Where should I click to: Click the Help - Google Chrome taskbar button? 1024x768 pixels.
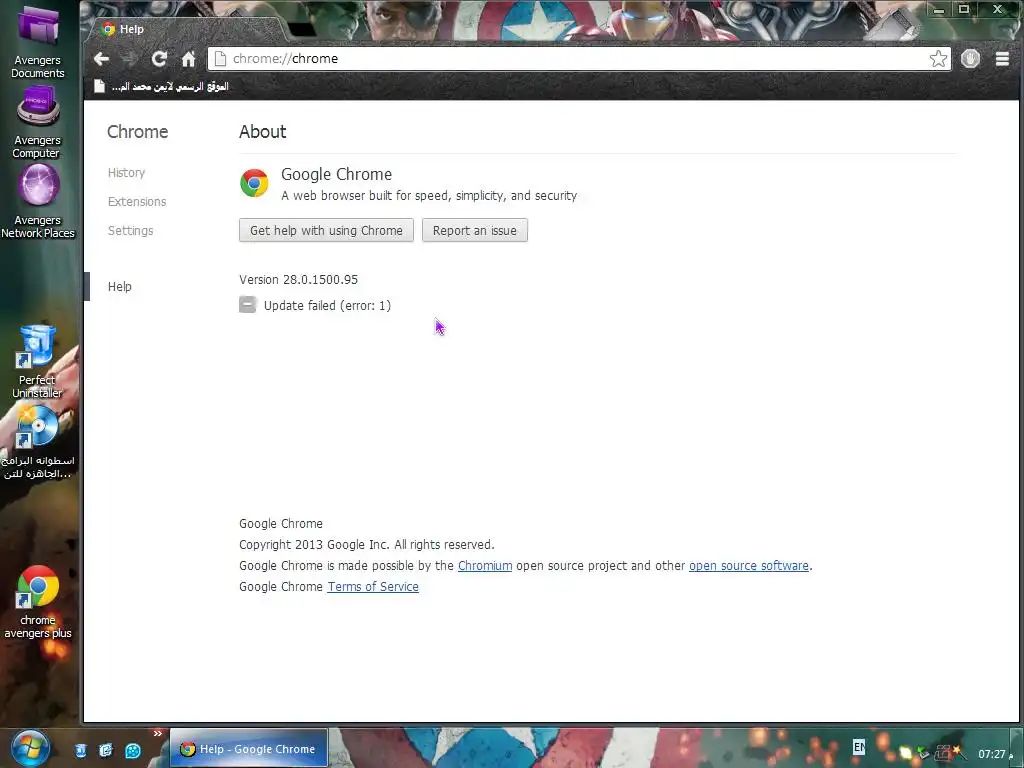tap(249, 748)
